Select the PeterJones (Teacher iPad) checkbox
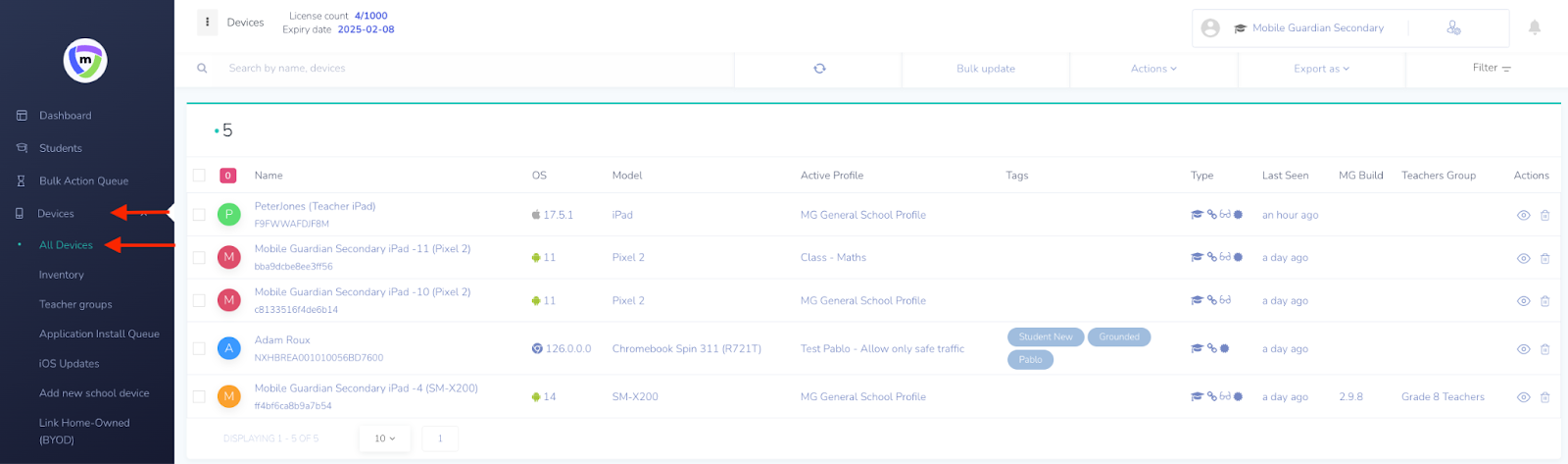 pos(199,215)
